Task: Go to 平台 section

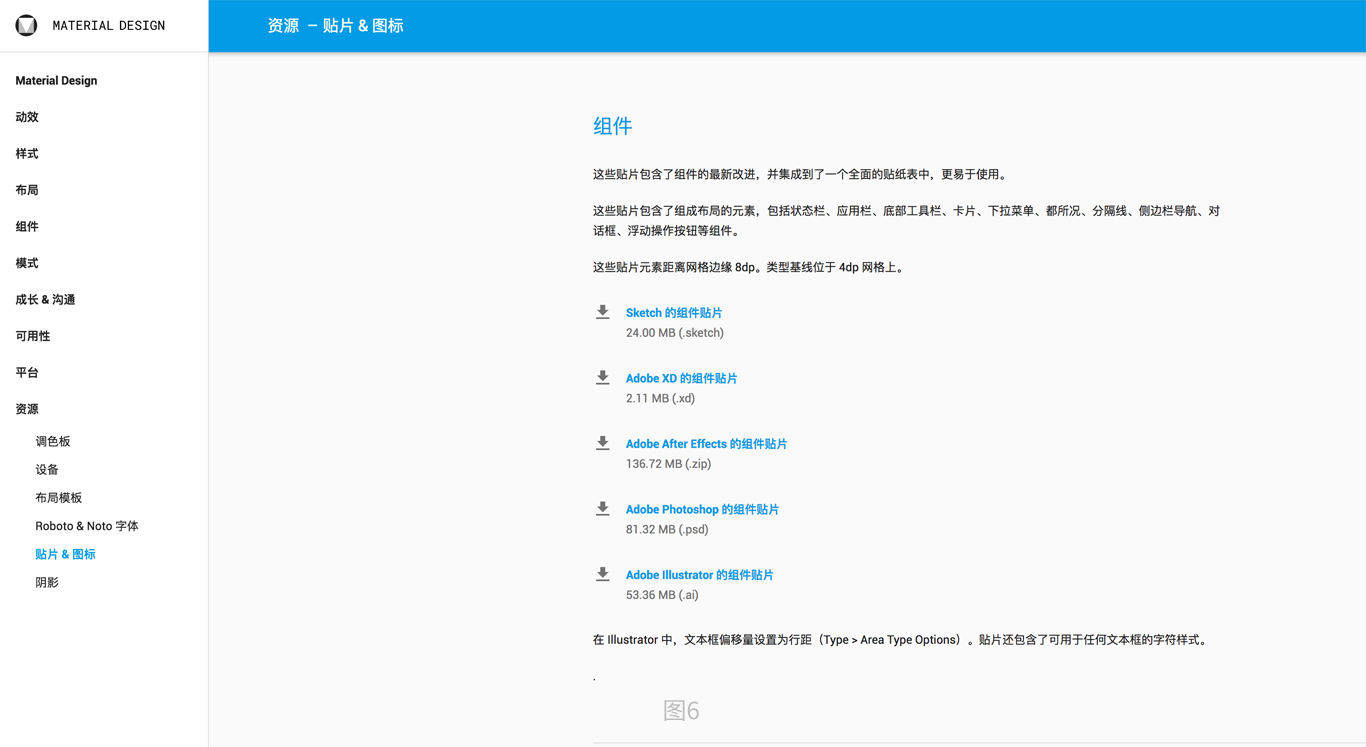Action: tap(27, 373)
